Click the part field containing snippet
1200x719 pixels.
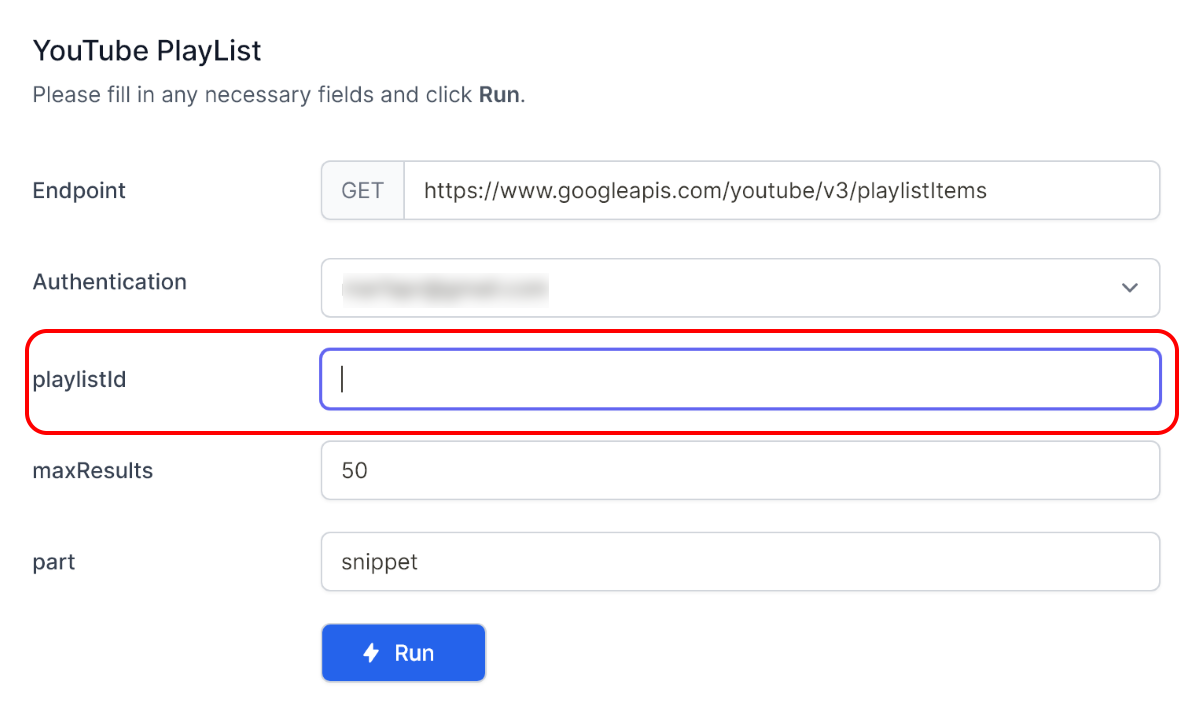point(740,562)
